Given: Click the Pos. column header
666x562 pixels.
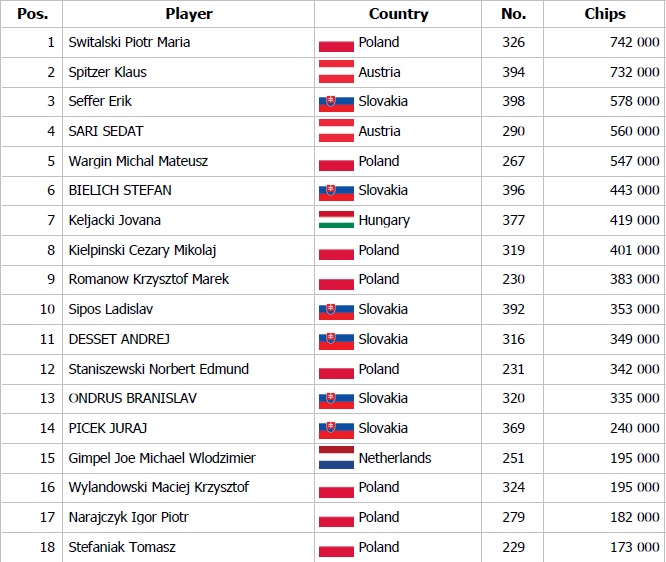Looking at the screenshot, I should point(32,14).
